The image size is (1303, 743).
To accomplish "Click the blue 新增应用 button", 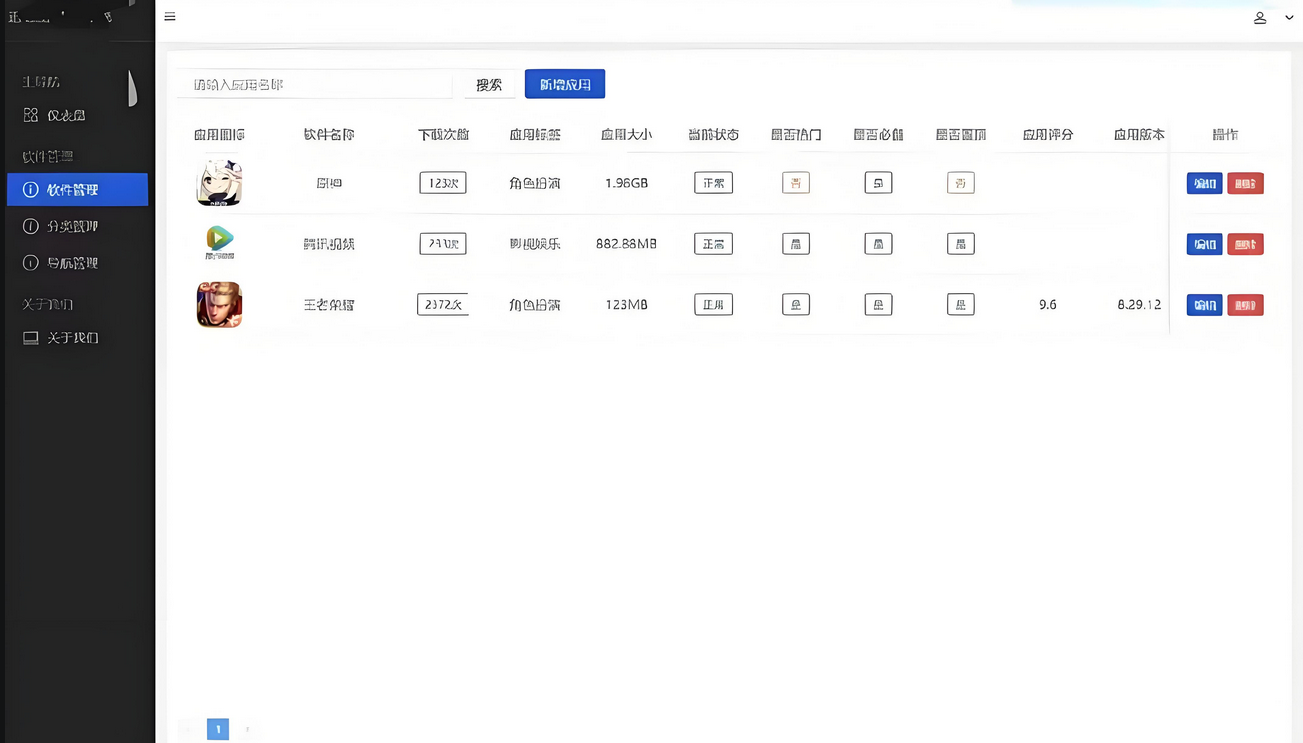I will [564, 84].
